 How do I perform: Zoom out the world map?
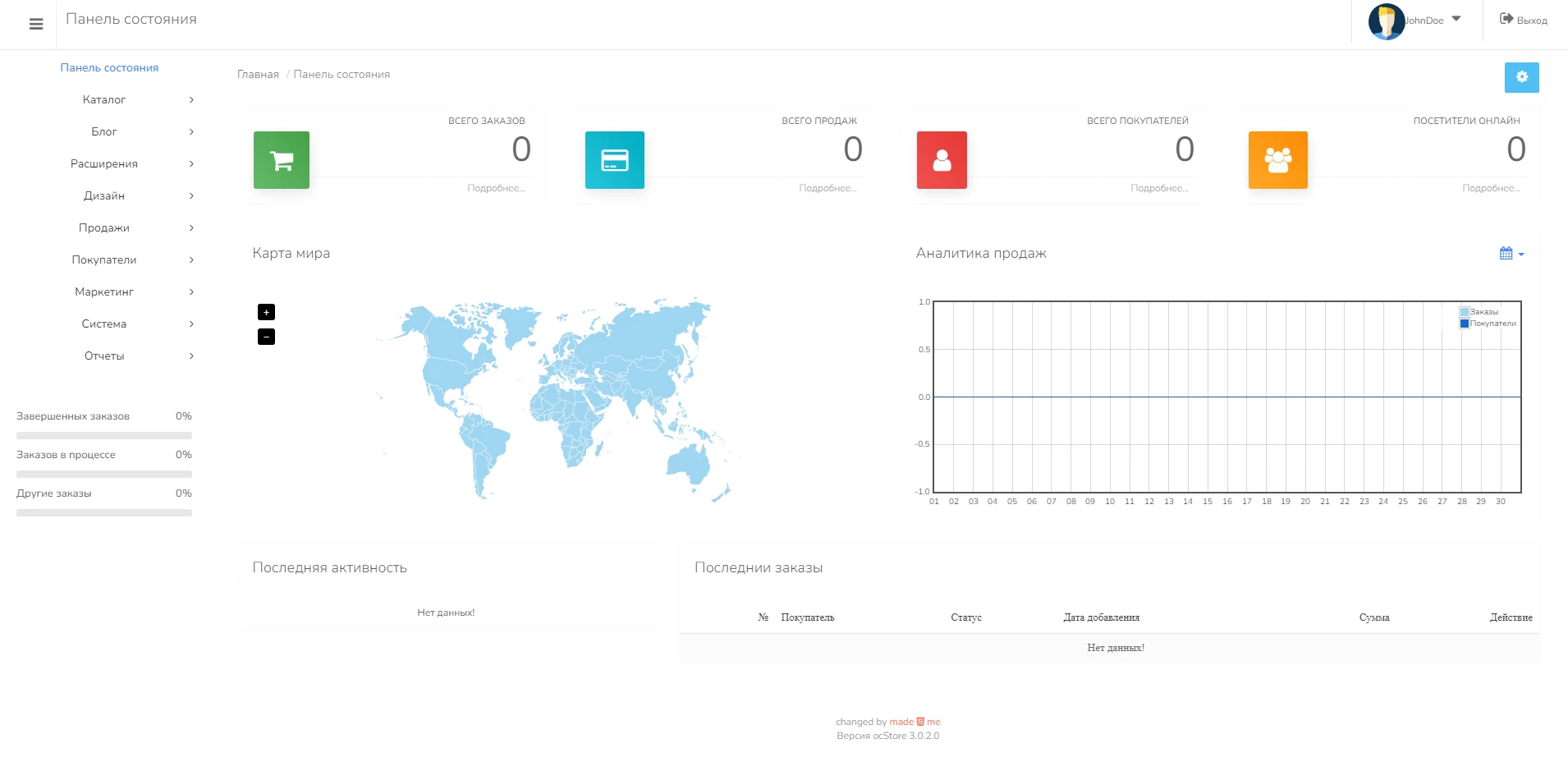pyautogui.click(x=266, y=337)
